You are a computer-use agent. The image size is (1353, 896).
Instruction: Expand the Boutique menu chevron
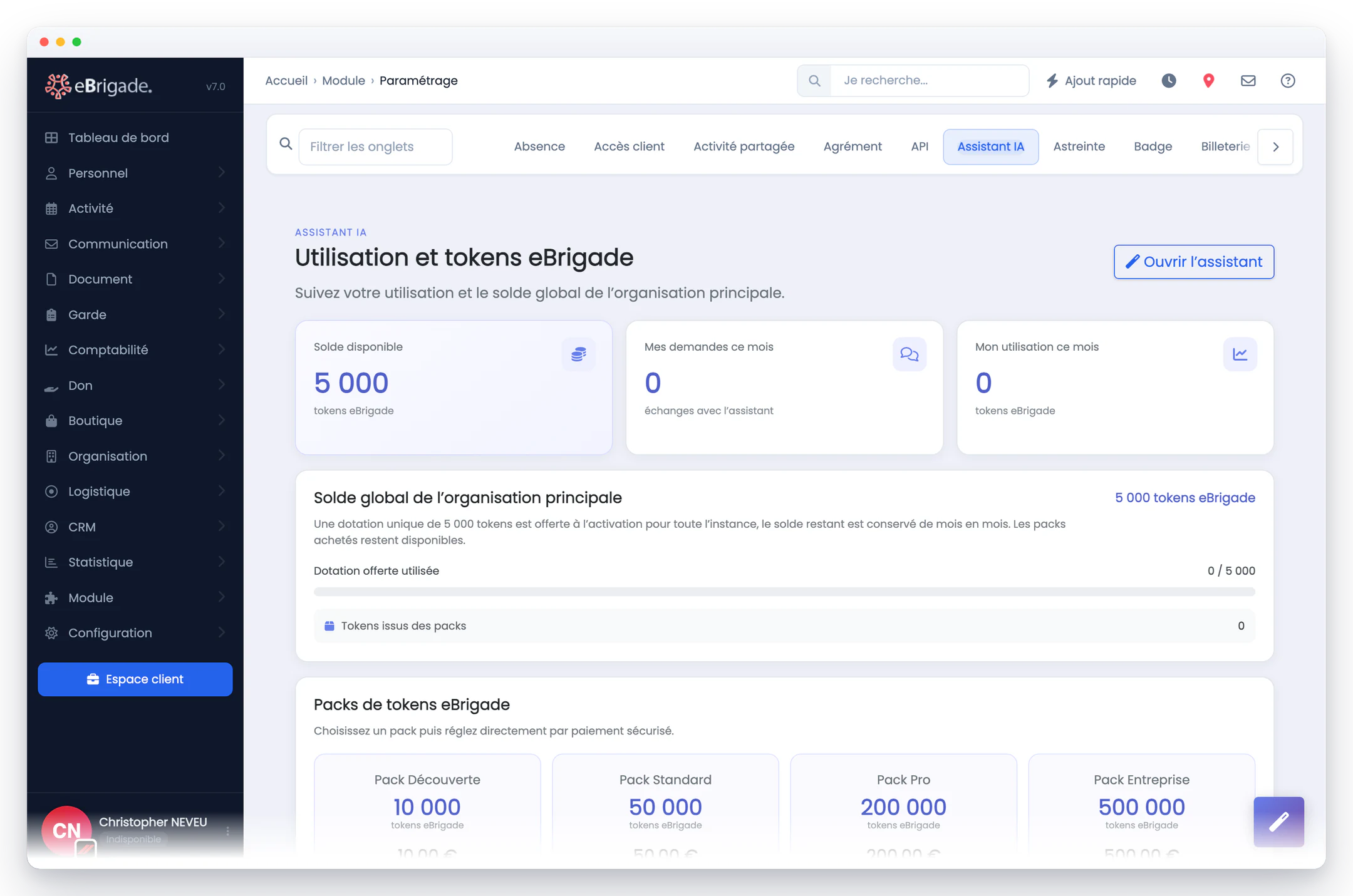(x=221, y=420)
